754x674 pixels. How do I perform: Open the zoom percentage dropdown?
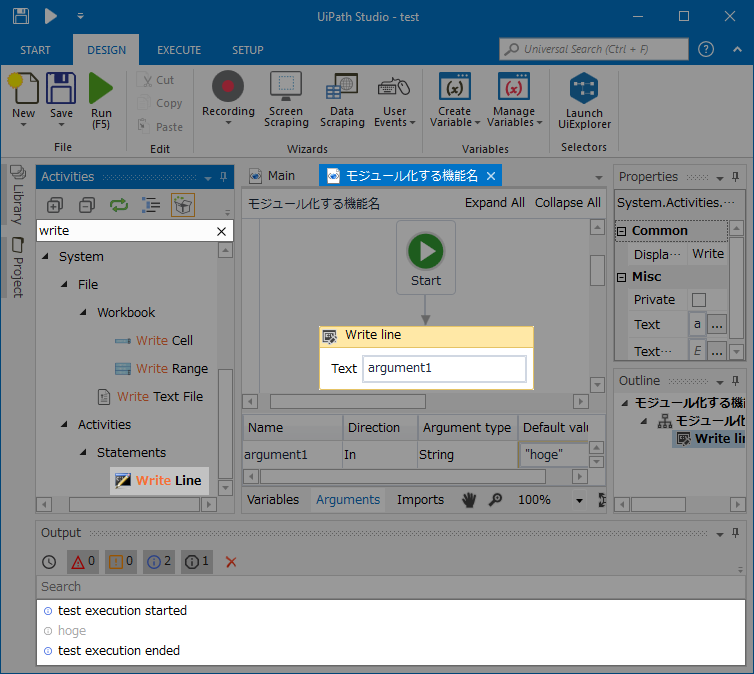[x=579, y=500]
